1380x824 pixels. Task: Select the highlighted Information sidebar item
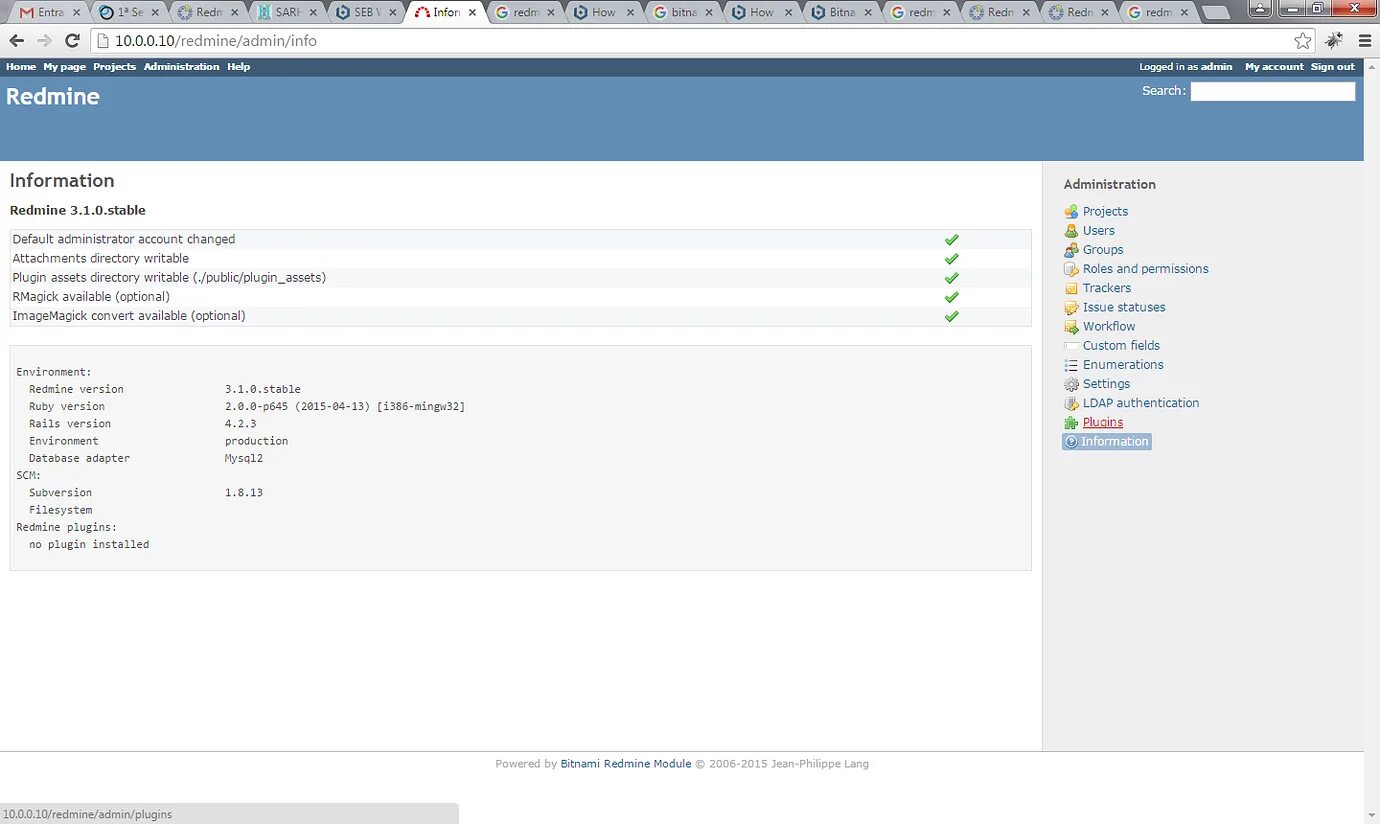point(1107,441)
